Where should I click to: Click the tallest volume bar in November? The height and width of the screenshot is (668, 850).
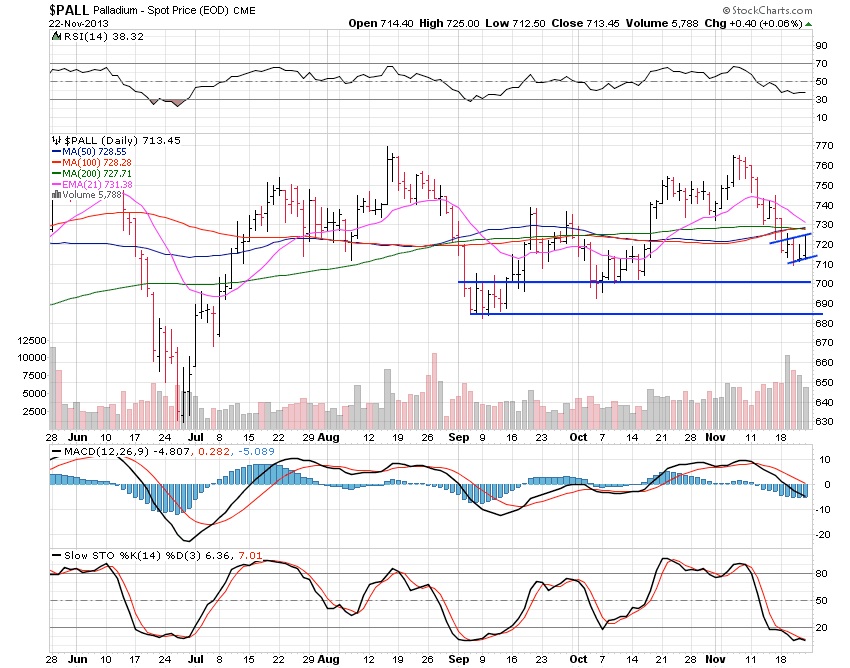pos(787,392)
